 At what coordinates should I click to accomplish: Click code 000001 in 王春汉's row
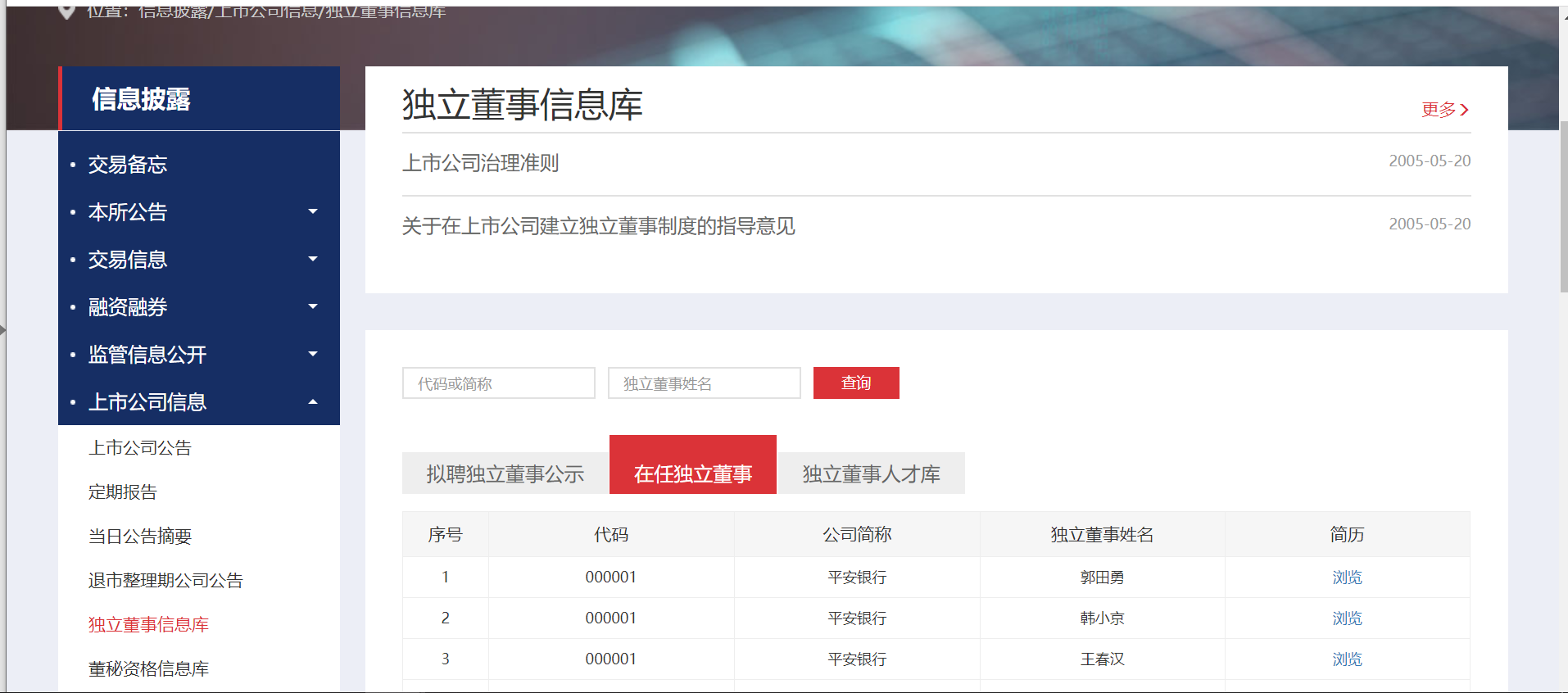pyautogui.click(x=611, y=659)
